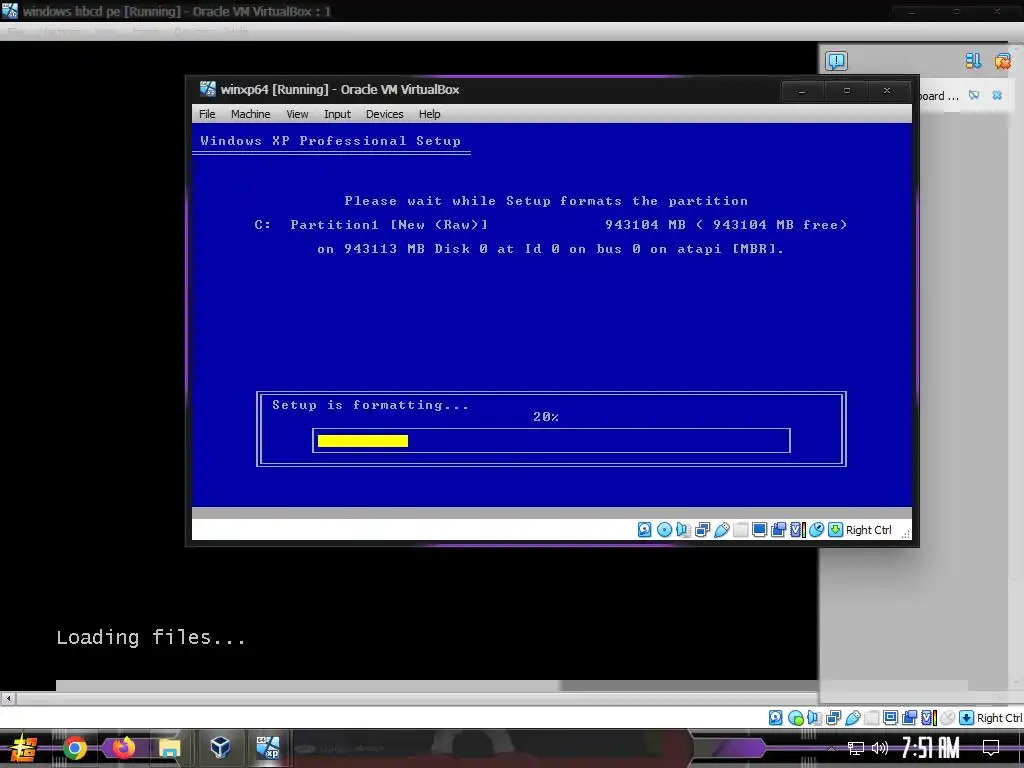Open Devices menu in winxp64 window
Viewport: 1024px width, 768px height.
(x=384, y=114)
